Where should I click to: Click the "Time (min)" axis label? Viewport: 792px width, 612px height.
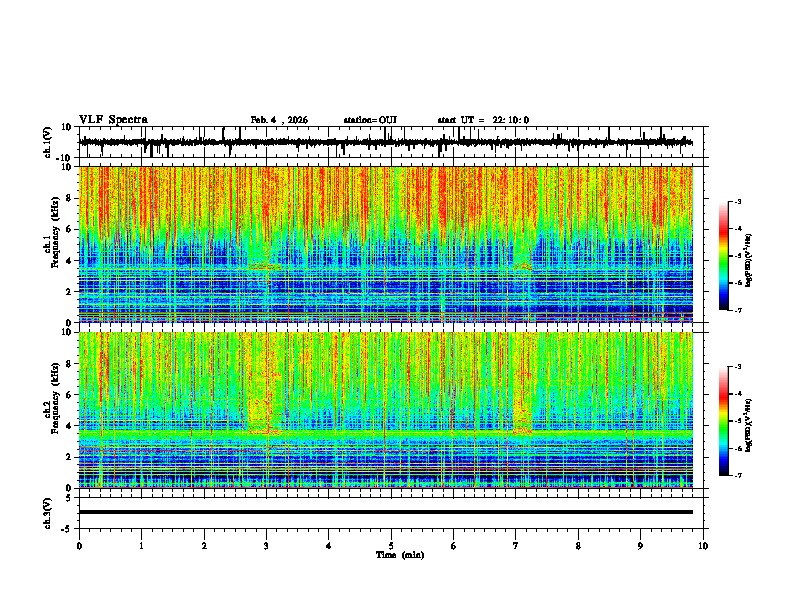point(400,555)
